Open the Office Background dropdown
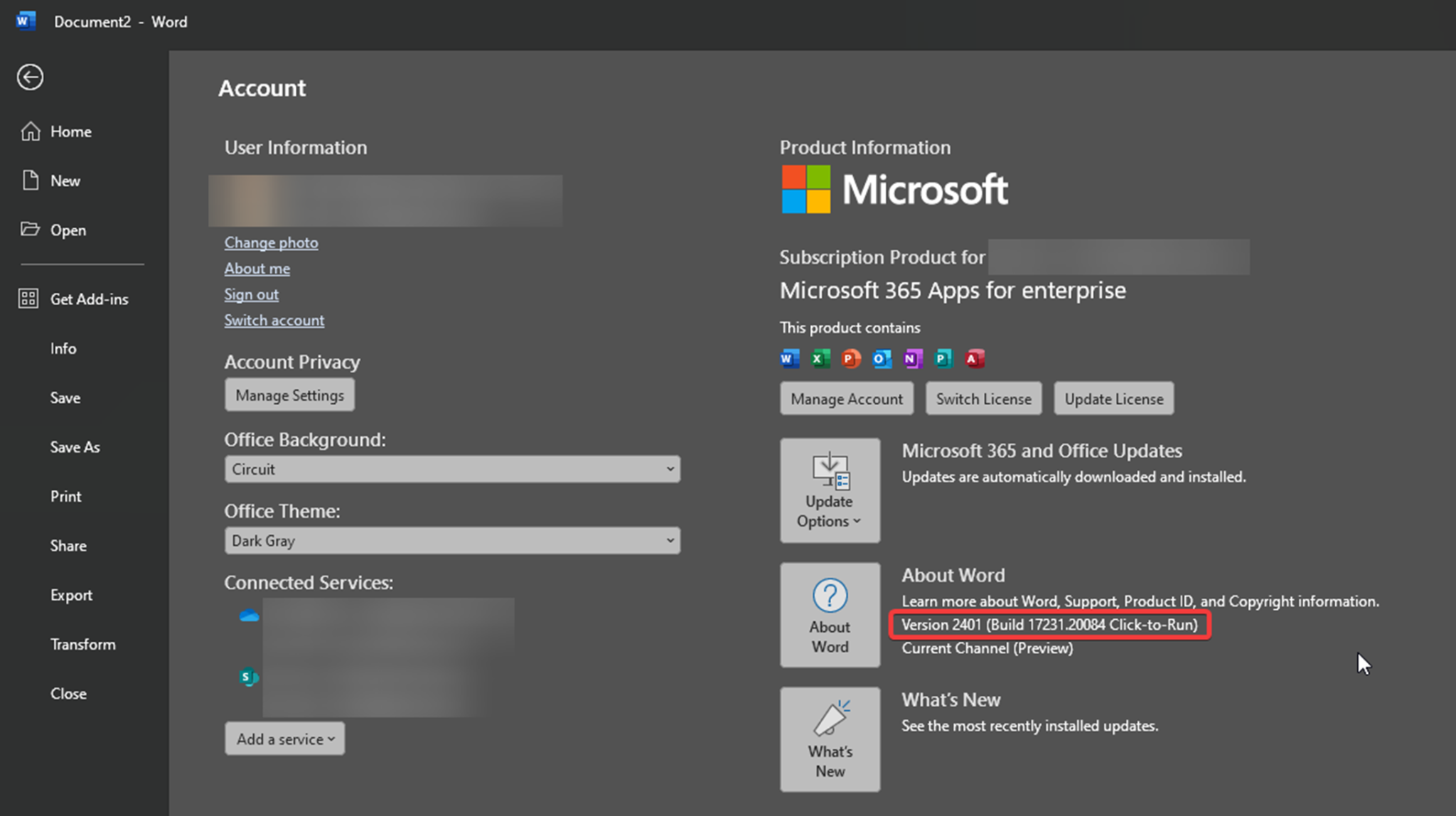 tap(452, 469)
